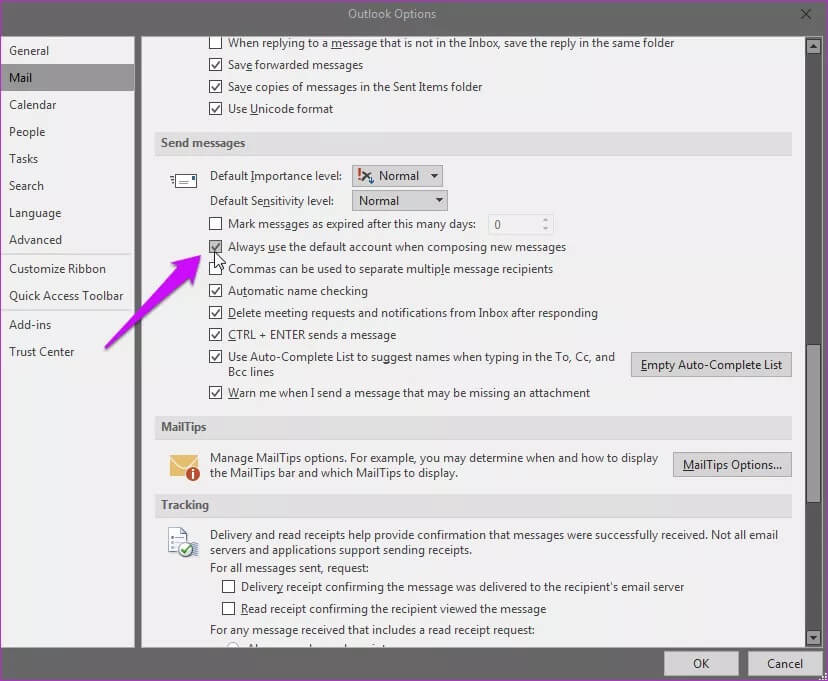Screen dimensions: 828x681
Task: Click Empty Auto-Complete List button
Action: tap(711, 365)
